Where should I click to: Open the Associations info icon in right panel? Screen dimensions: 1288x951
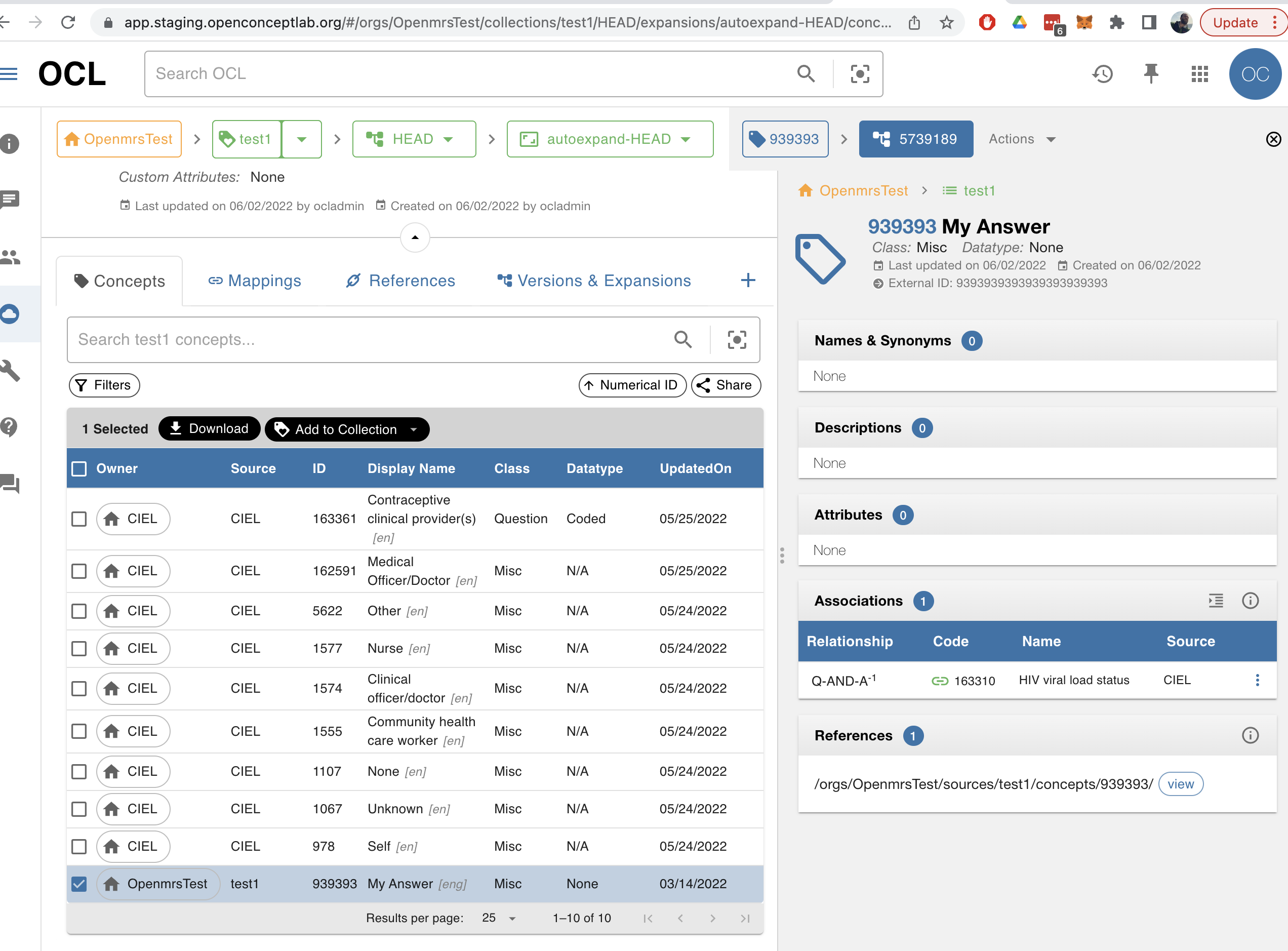[x=1251, y=601]
